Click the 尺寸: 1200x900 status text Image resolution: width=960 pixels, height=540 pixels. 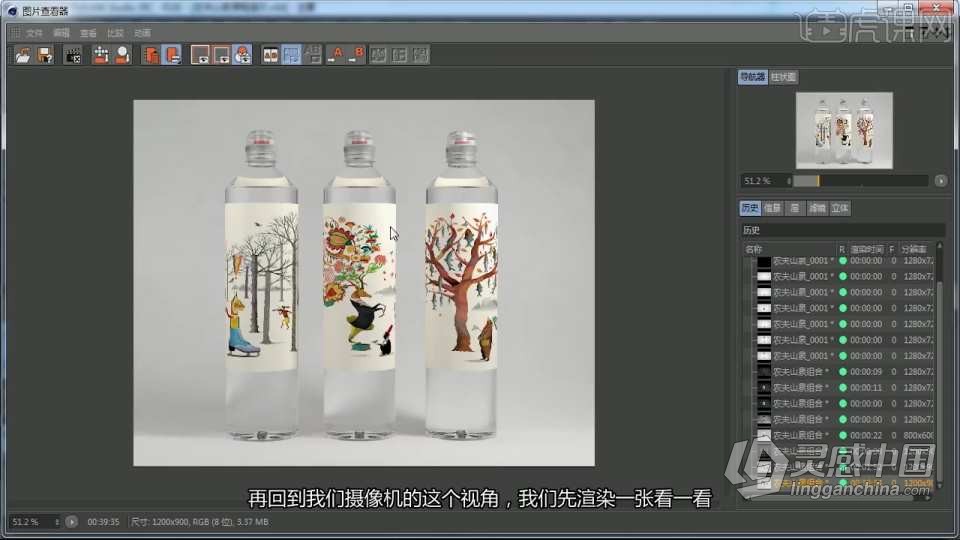tap(200, 522)
